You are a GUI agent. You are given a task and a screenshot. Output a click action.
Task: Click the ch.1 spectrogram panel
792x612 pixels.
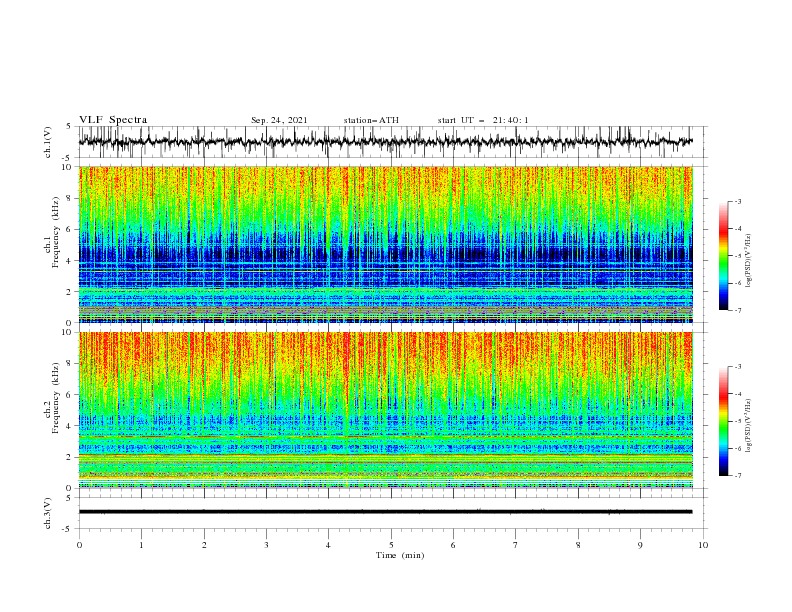pos(386,244)
